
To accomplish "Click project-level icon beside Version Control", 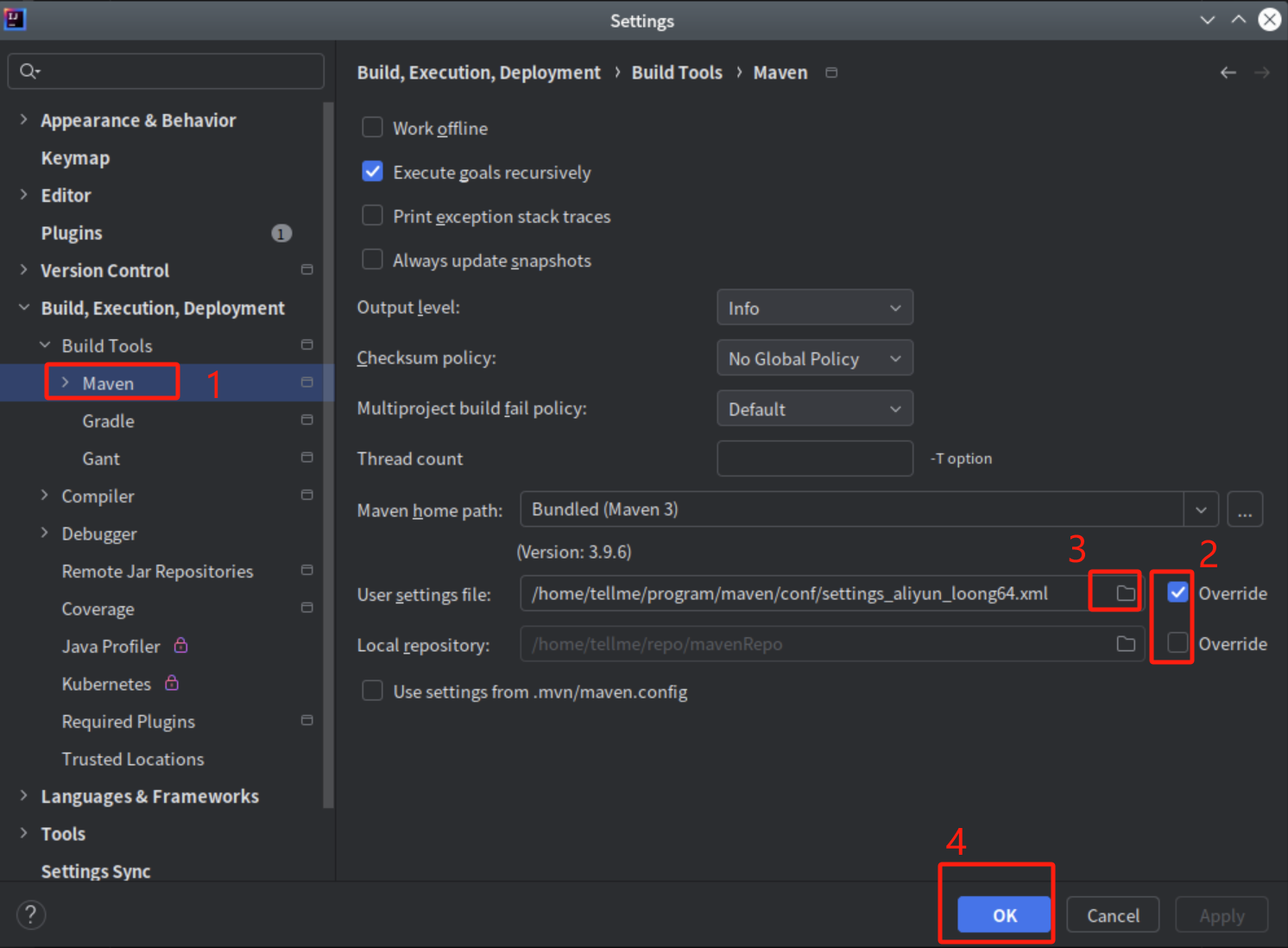I will 306,270.
